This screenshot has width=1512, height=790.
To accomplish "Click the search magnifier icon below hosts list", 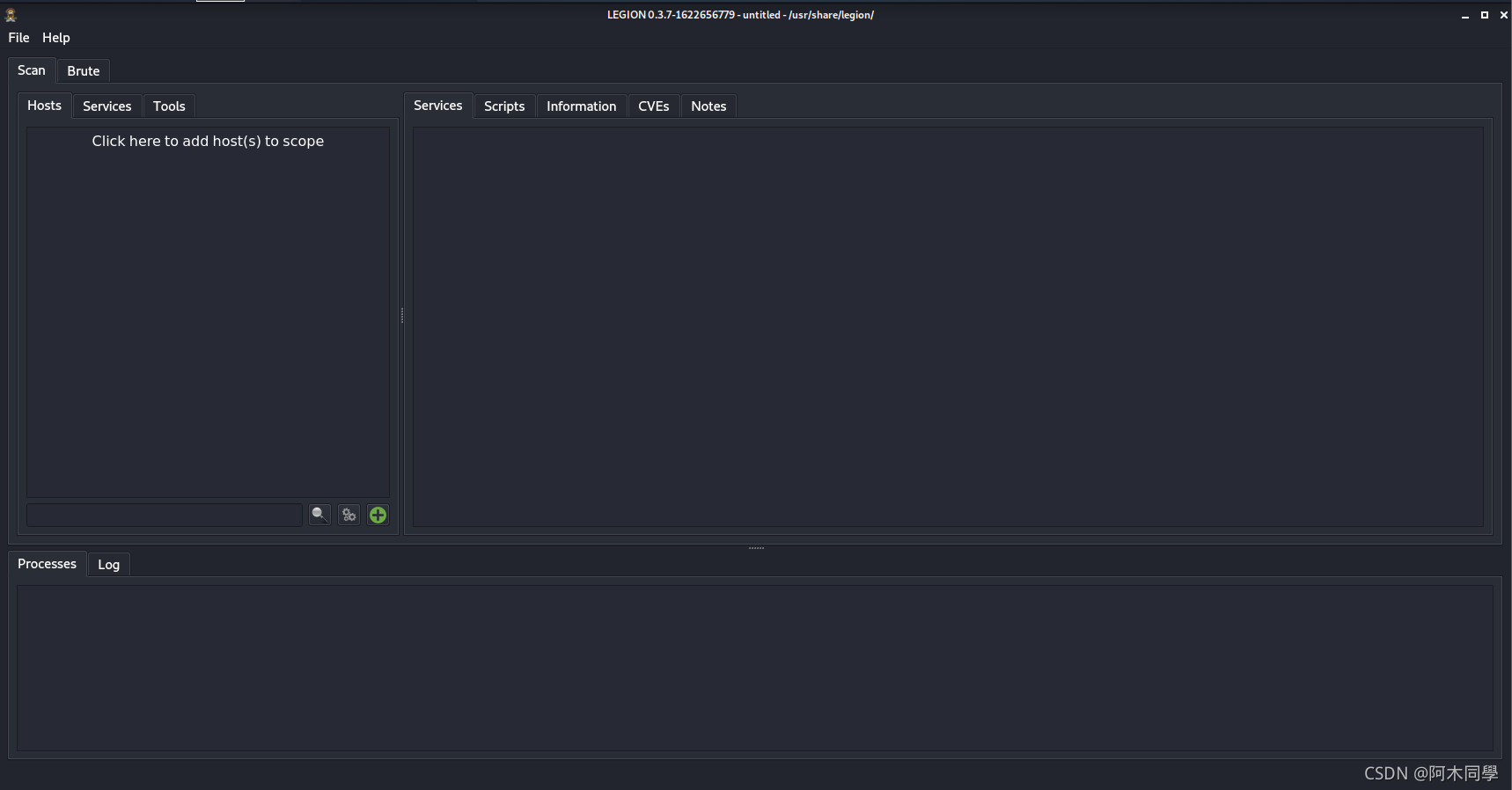I will tap(319, 515).
